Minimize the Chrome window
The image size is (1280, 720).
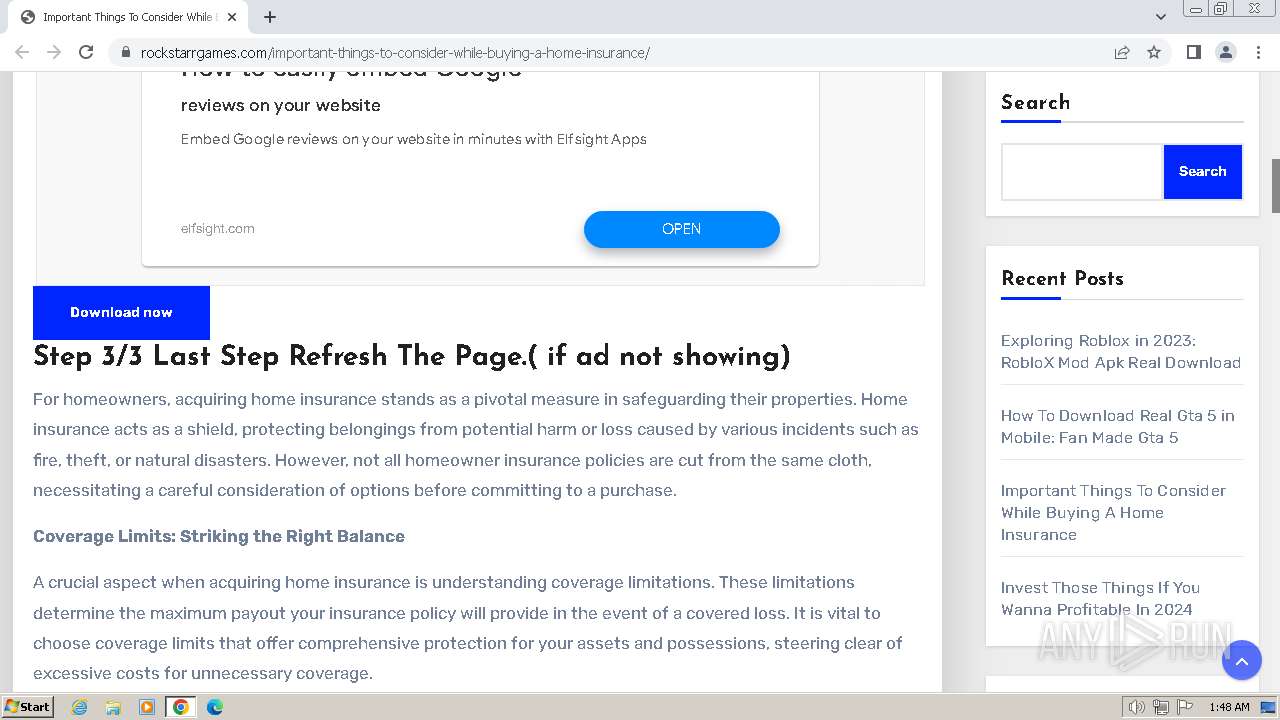coord(1196,9)
